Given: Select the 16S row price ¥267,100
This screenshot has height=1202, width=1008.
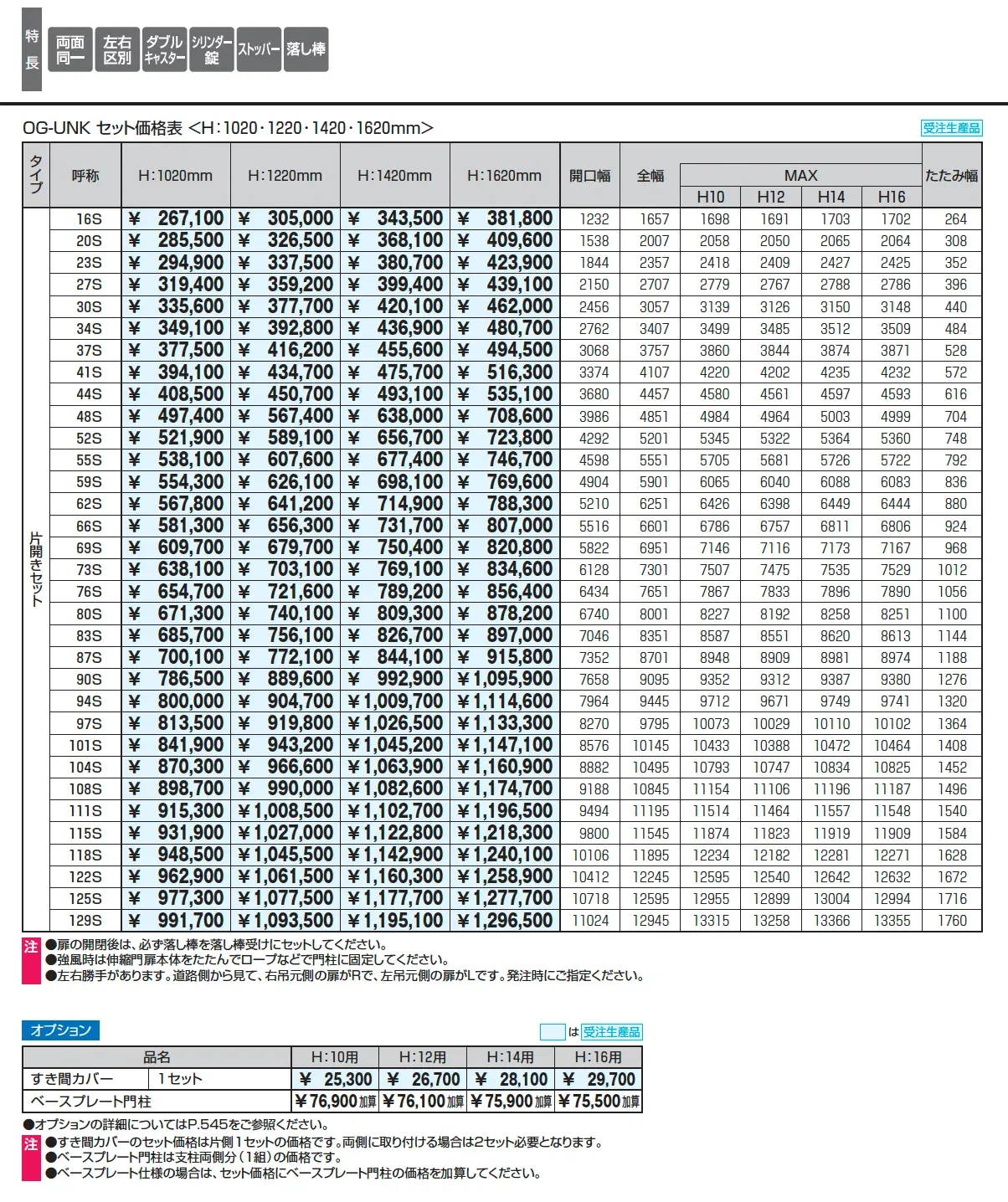Looking at the screenshot, I should pyautogui.click(x=176, y=218).
